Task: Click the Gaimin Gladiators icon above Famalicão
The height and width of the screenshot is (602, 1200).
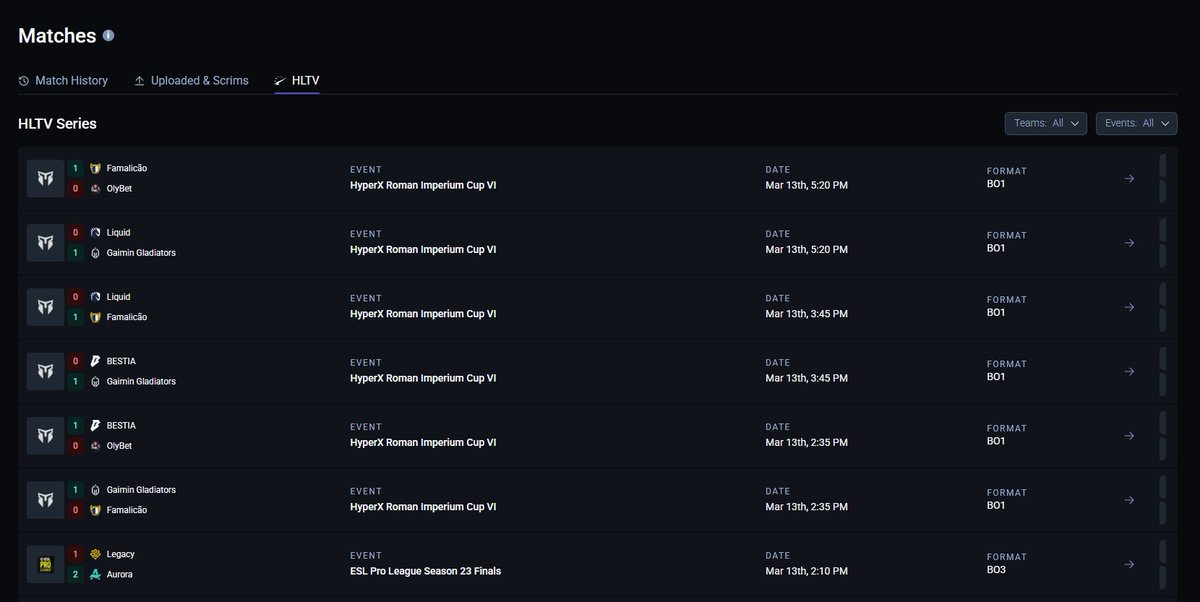Action: 95,490
